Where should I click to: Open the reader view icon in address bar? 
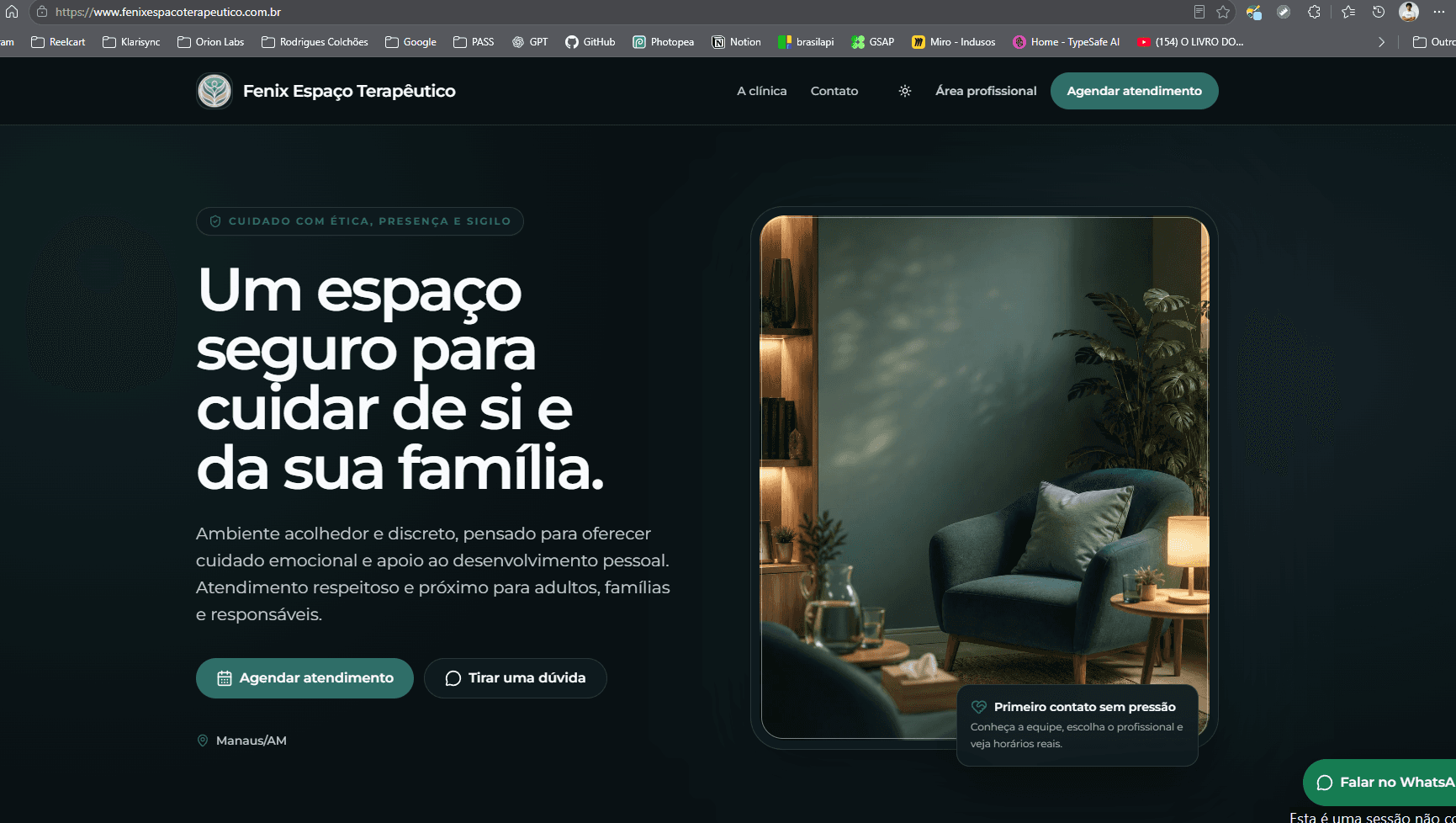tap(1199, 12)
